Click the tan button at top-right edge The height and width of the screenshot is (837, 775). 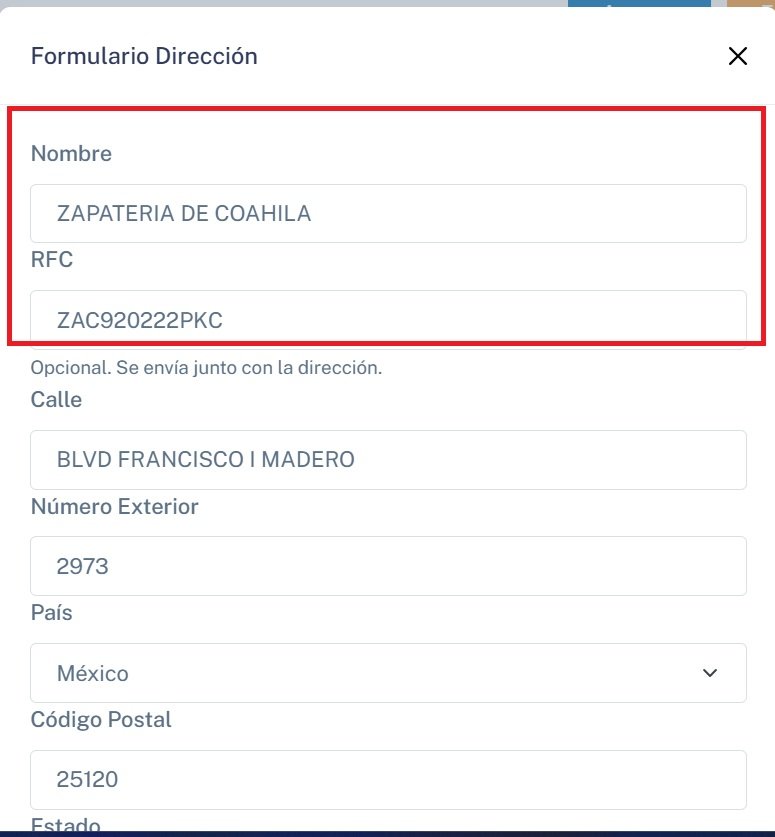tap(750, 4)
